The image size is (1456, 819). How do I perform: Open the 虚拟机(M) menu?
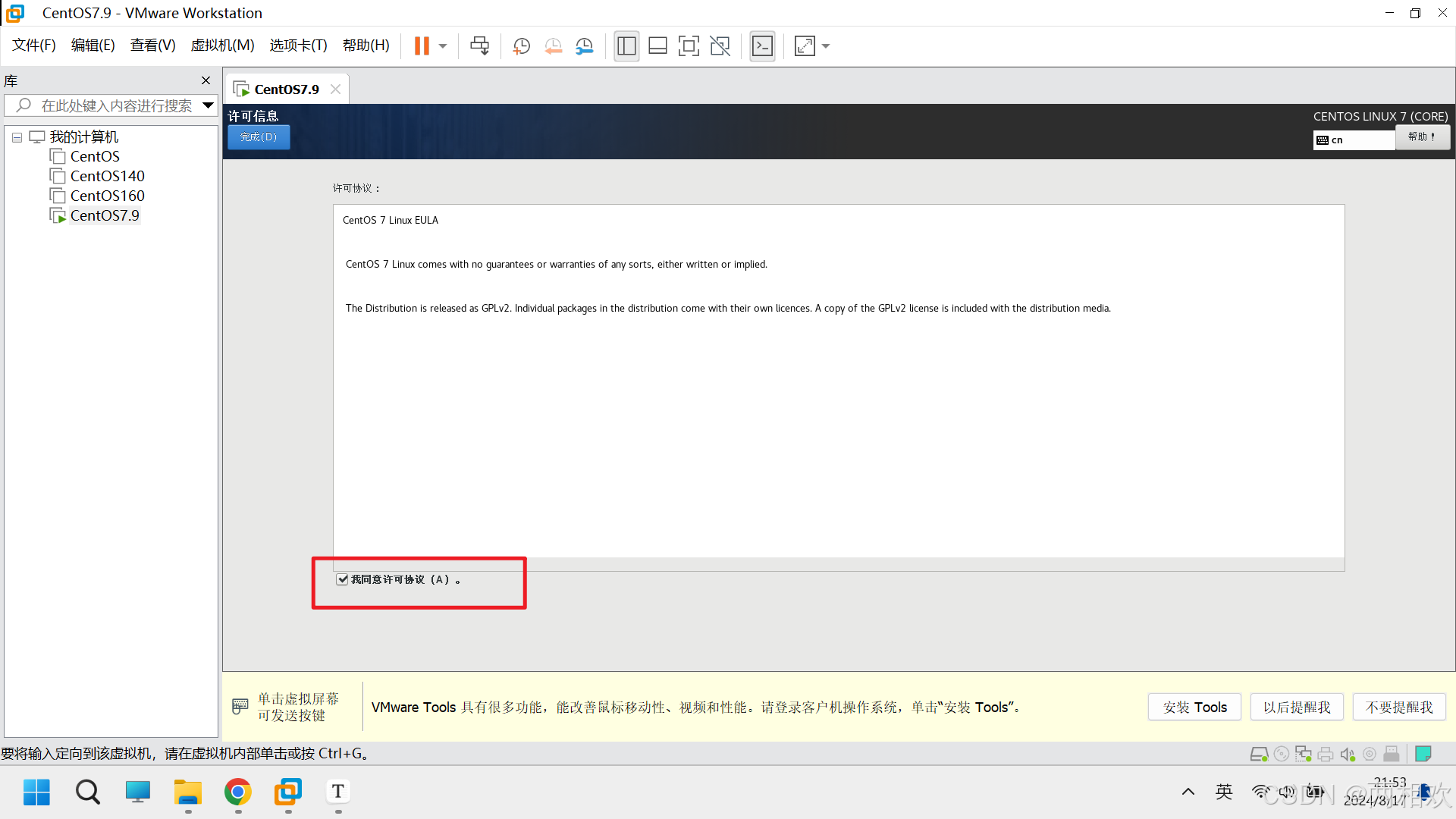pos(222,45)
